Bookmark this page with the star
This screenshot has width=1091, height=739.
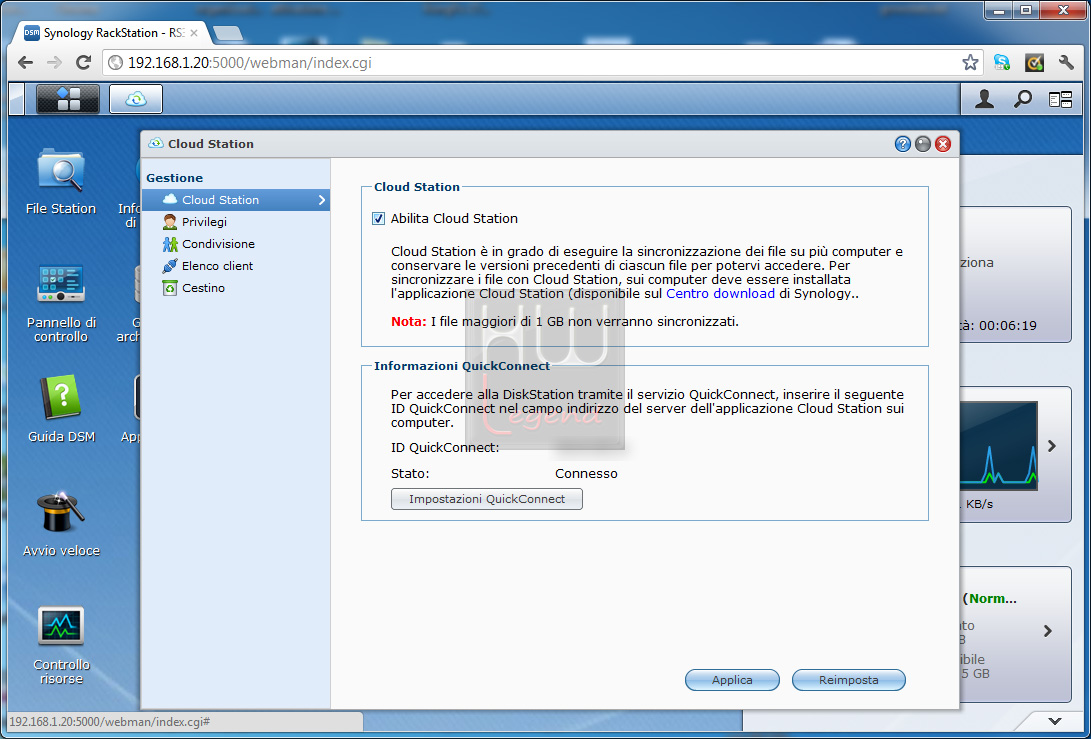tap(970, 63)
